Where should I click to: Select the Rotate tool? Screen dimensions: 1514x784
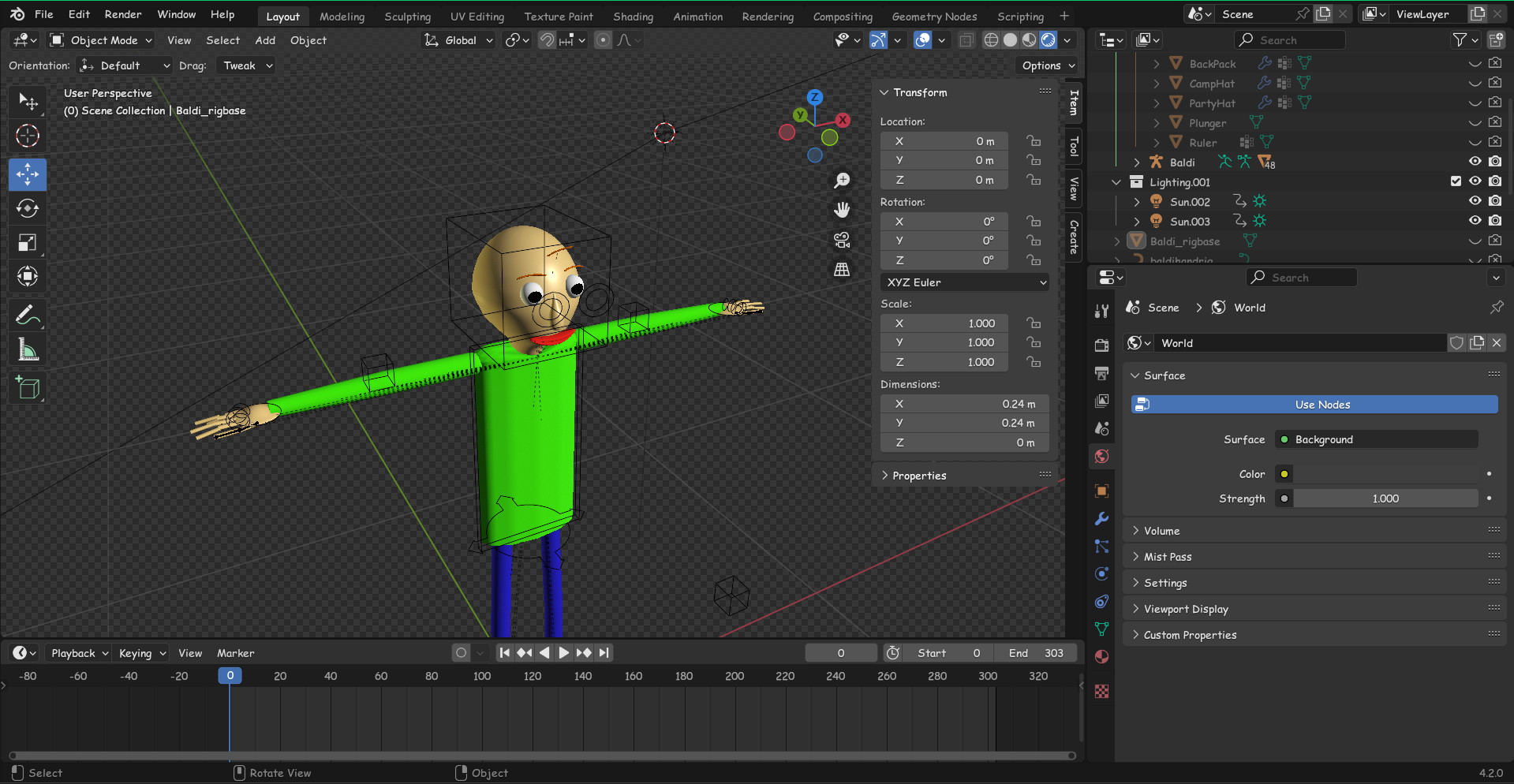click(28, 208)
